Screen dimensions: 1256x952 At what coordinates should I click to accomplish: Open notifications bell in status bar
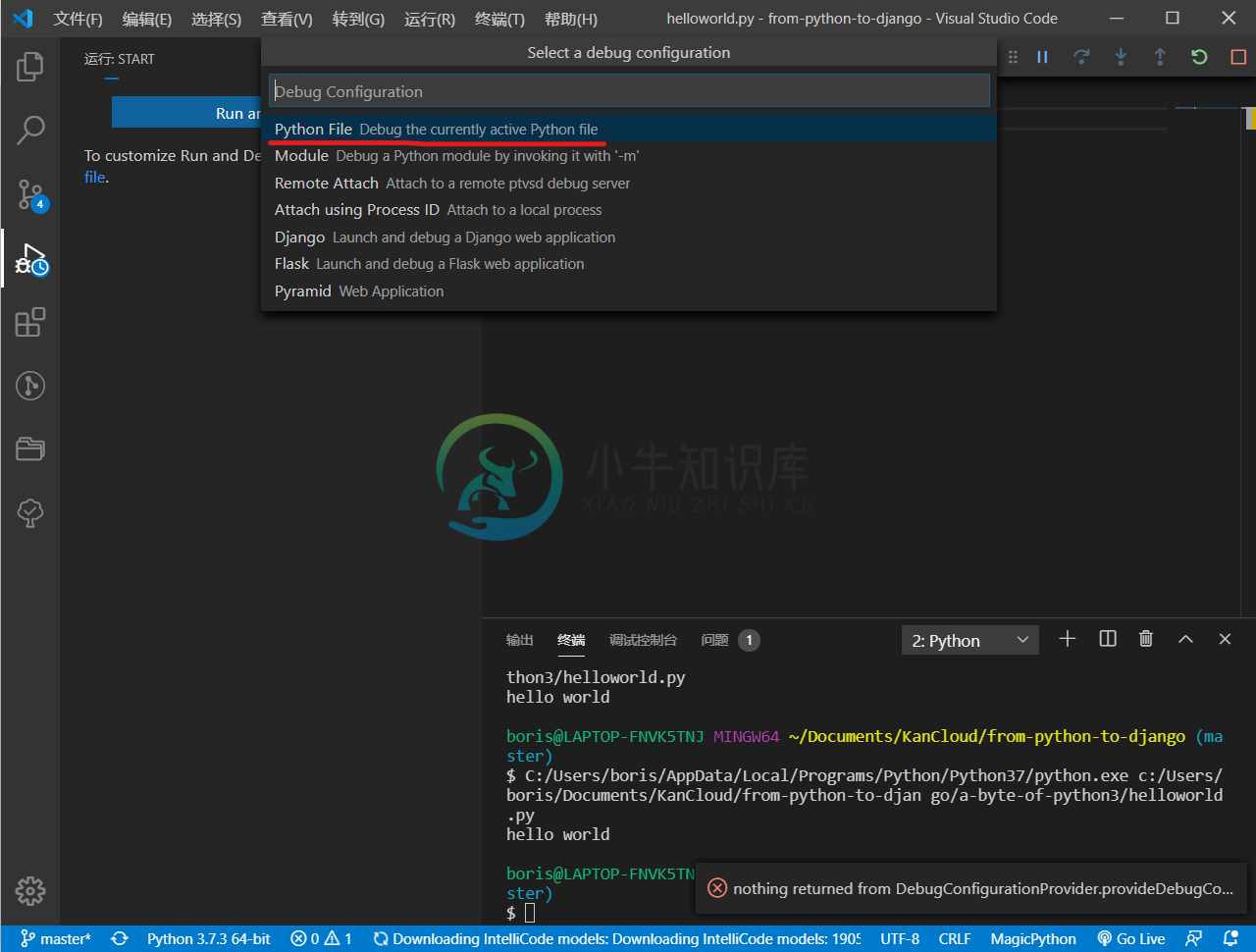(x=1230, y=939)
